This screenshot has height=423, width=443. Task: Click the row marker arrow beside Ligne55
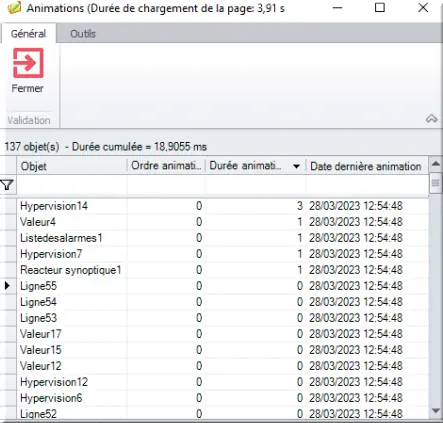click(x=7, y=286)
